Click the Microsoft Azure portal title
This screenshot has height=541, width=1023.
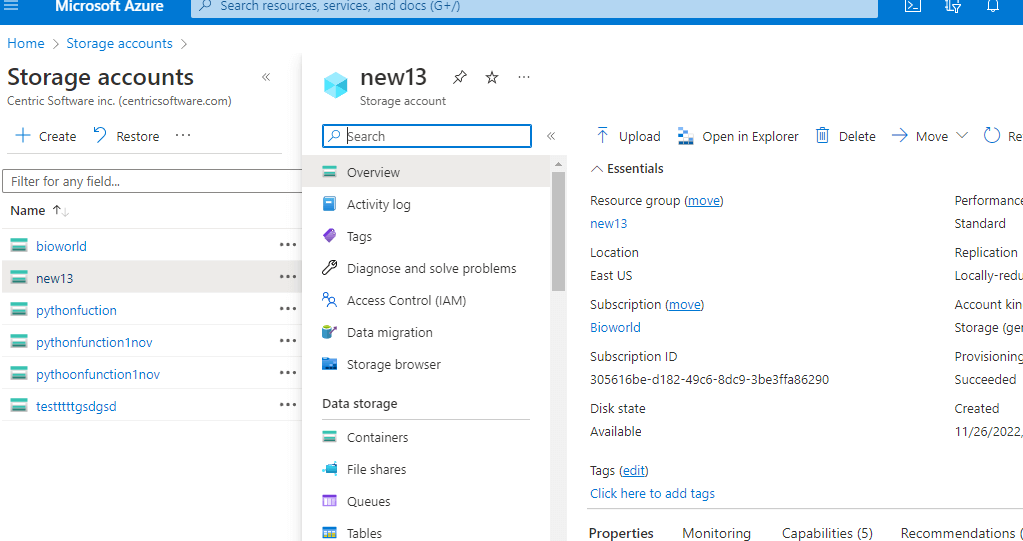tap(109, 7)
